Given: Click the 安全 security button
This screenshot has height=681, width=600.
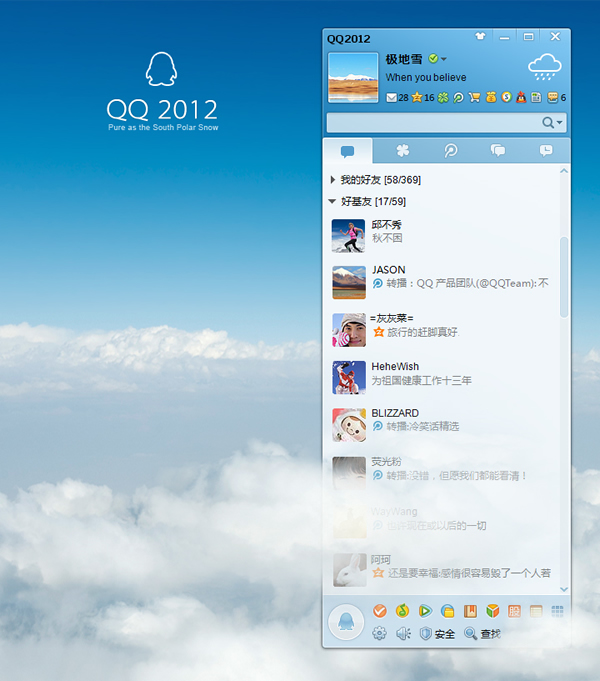Looking at the screenshot, I should pyautogui.click(x=437, y=634).
